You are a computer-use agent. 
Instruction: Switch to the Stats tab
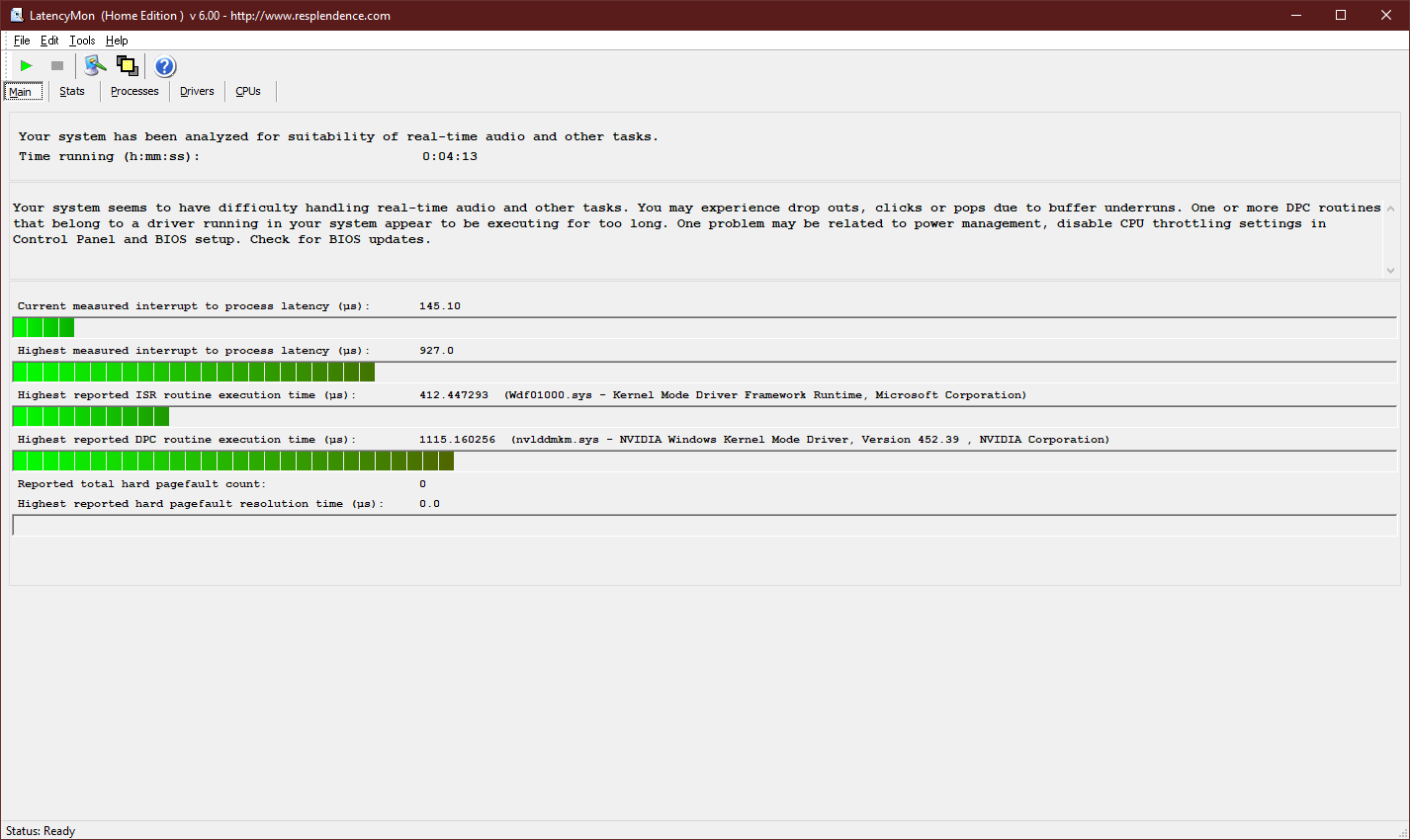click(x=72, y=92)
